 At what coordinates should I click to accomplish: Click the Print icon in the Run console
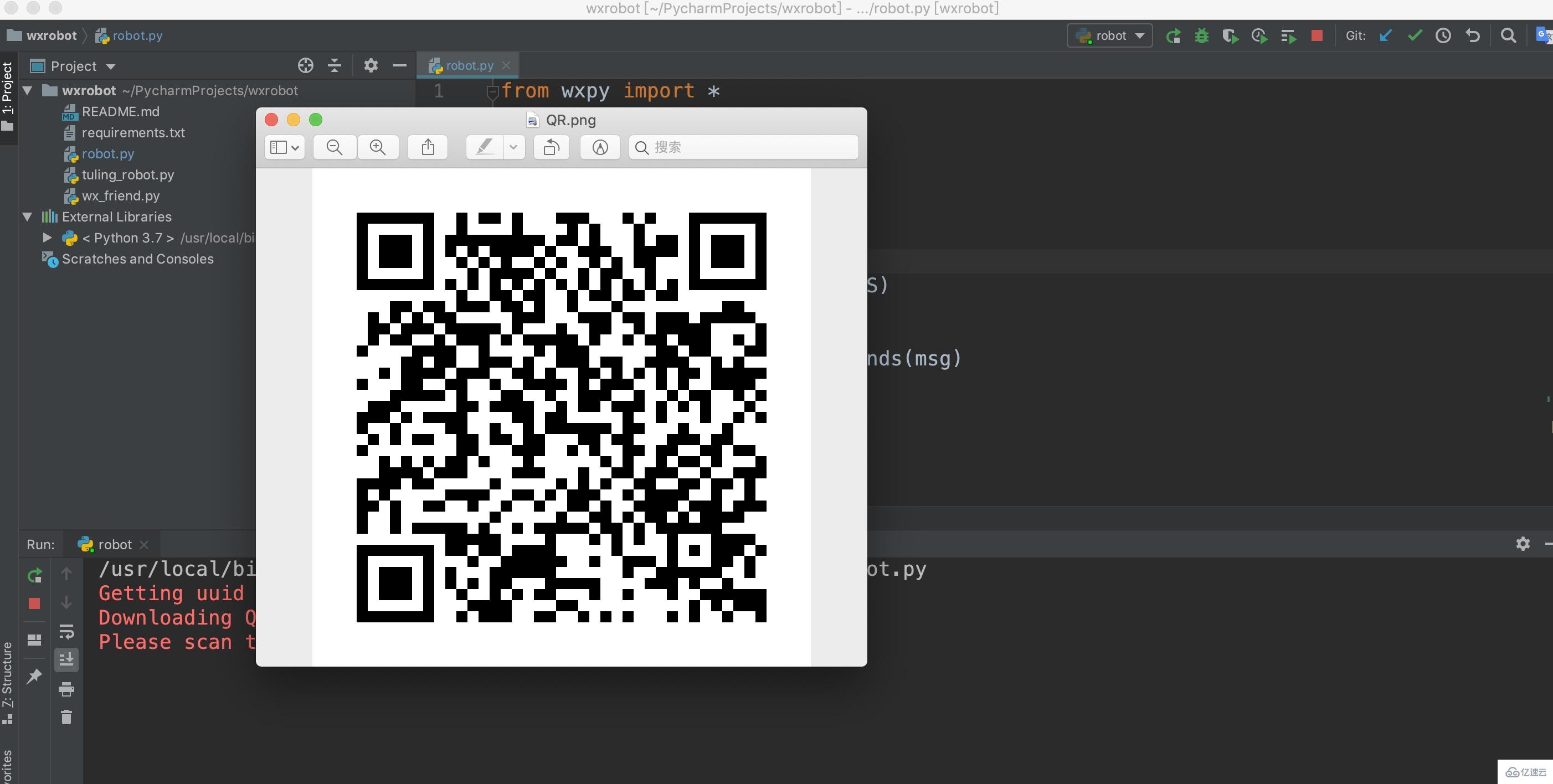click(66, 689)
